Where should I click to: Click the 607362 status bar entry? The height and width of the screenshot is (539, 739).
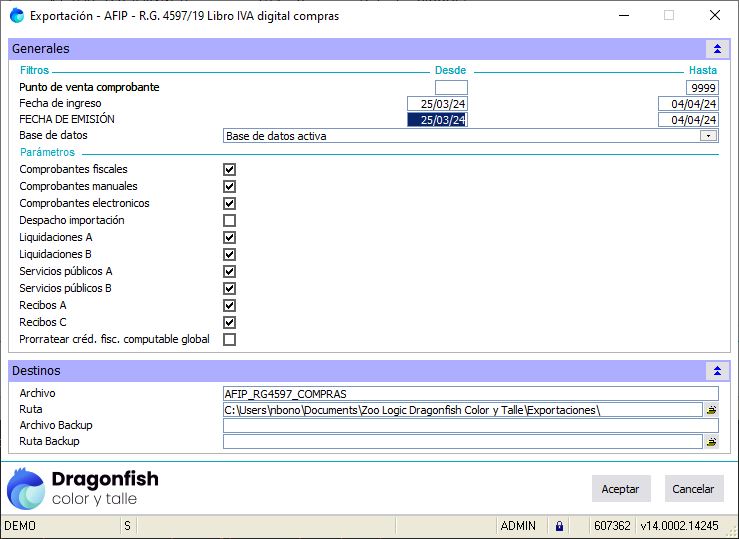pos(612,526)
